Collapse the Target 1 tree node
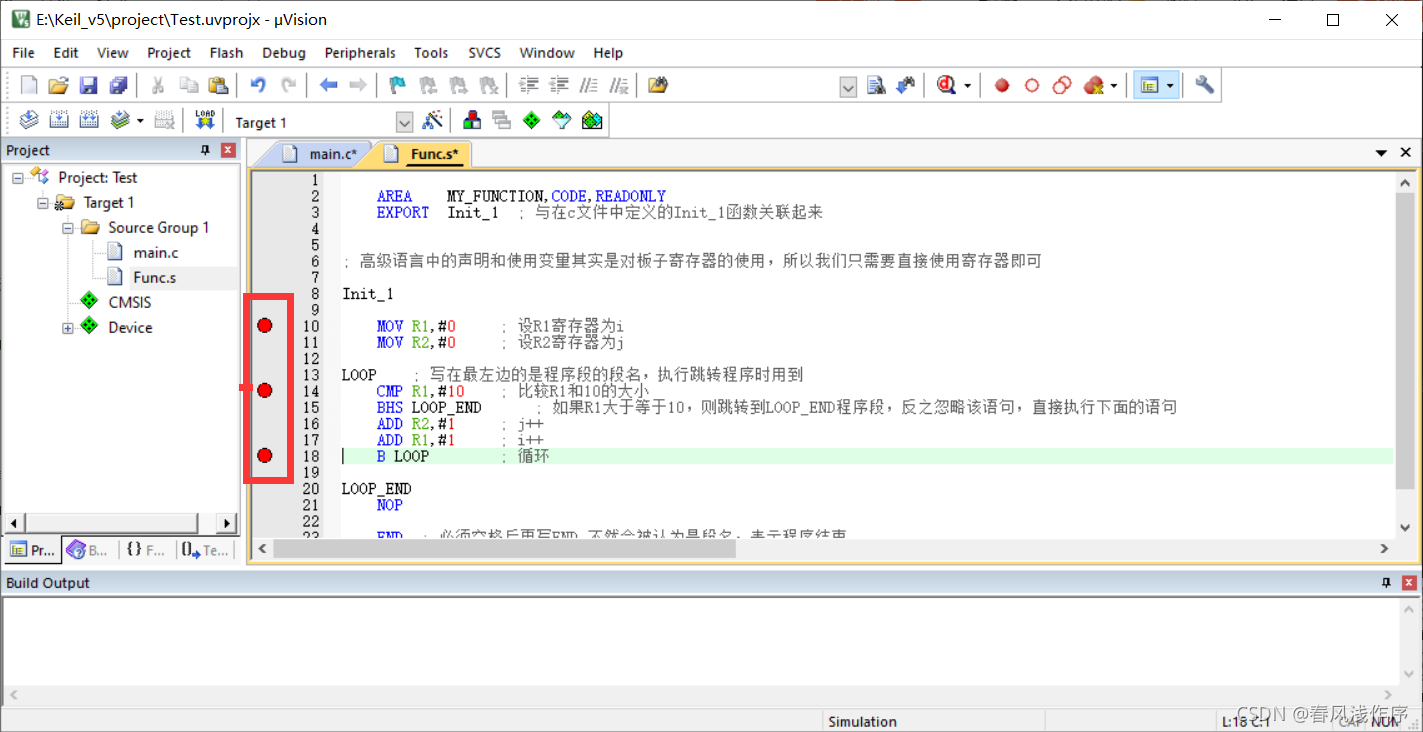 pos(43,203)
